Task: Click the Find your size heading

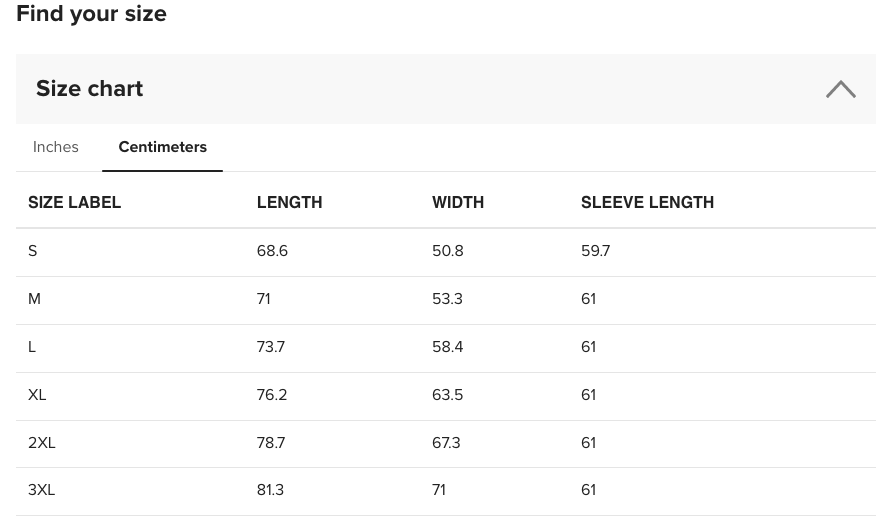Action: click(x=91, y=14)
